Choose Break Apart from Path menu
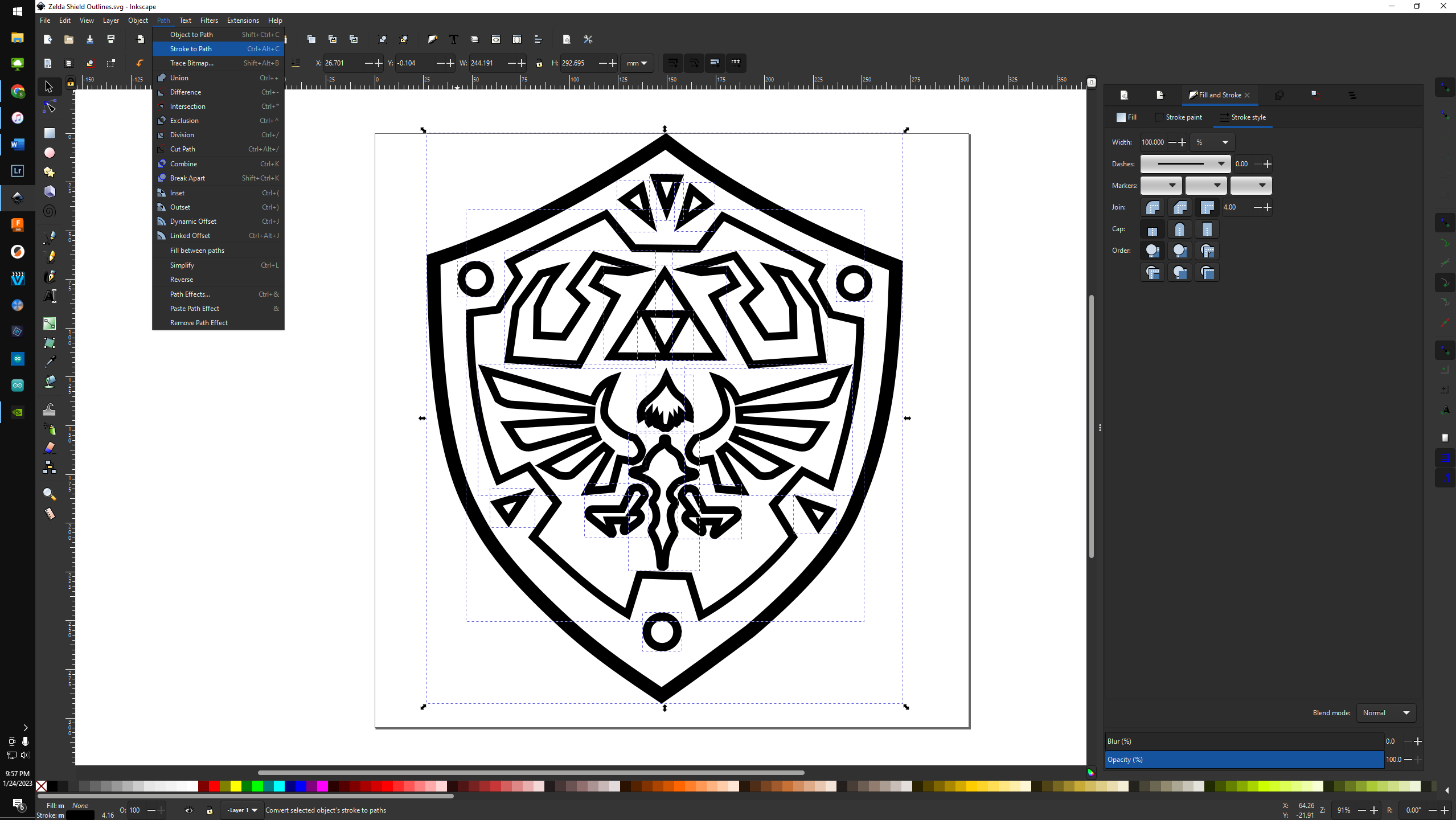This screenshot has width=1456, height=820. [x=187, y=178]
